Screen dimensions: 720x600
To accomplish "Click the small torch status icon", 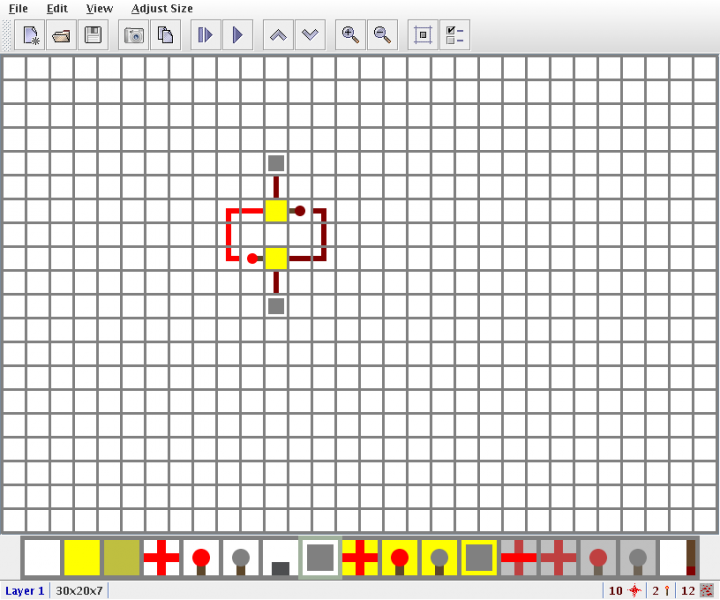I will point(667,591).
